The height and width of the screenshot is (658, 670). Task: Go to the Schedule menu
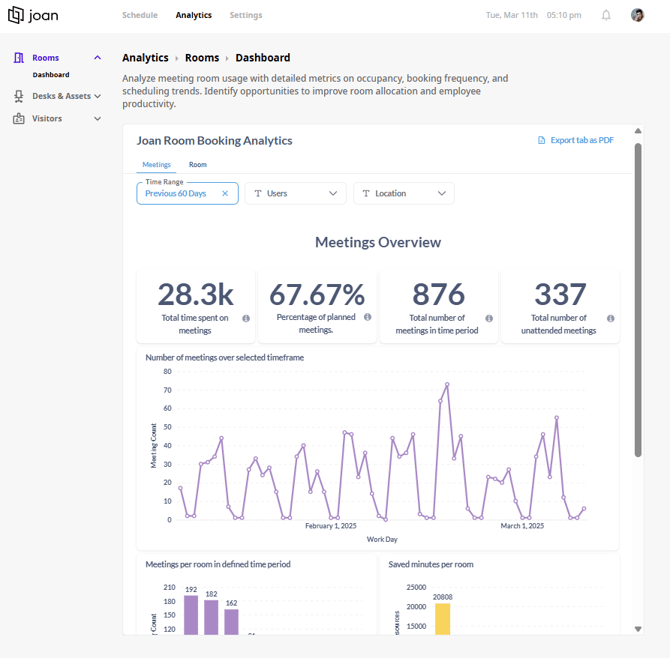[140, 15]
